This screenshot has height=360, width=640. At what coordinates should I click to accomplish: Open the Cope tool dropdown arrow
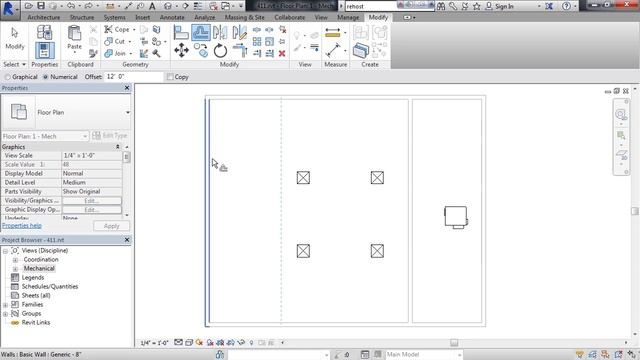[134, 30]
